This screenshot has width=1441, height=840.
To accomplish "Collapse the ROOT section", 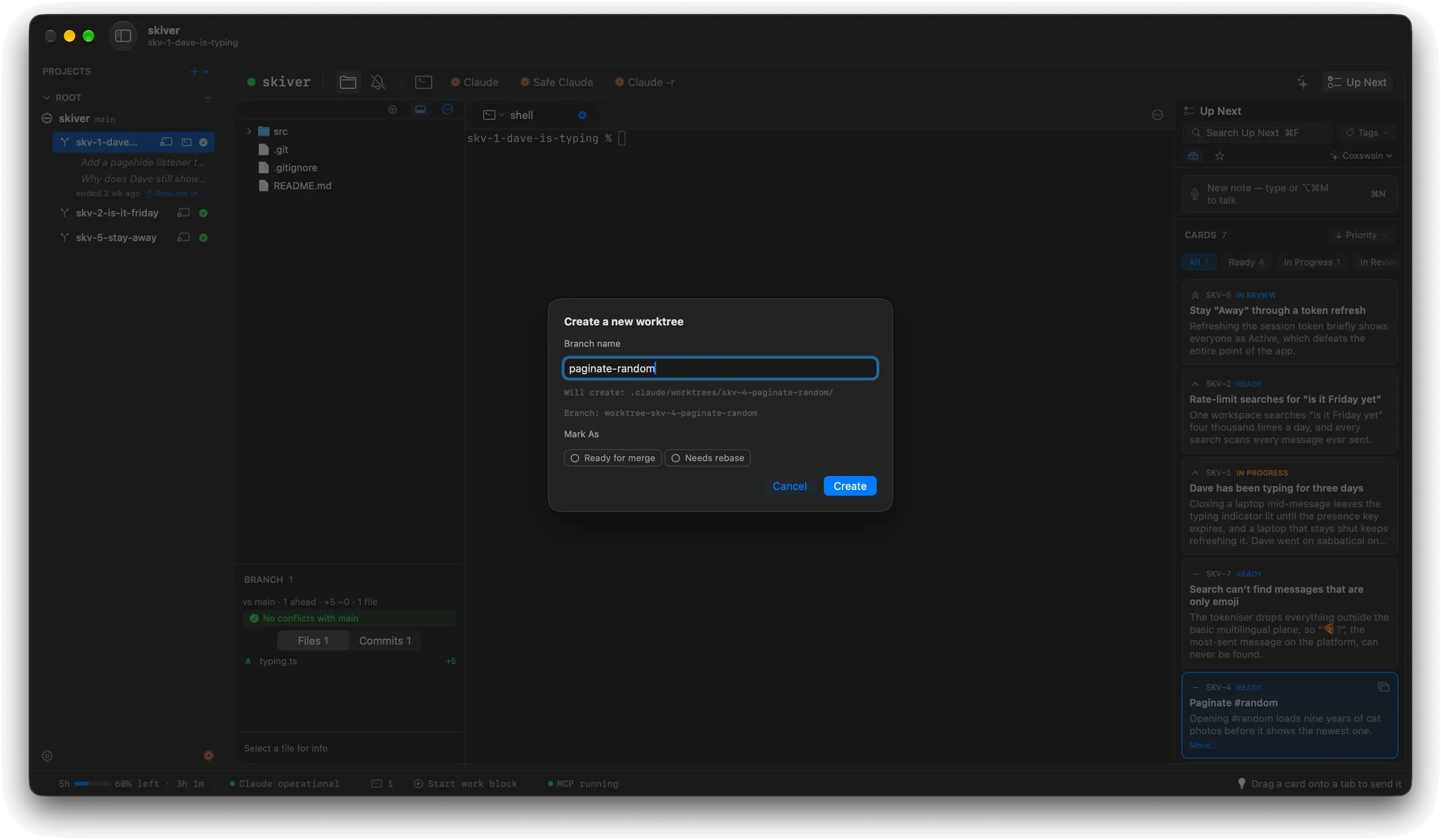I will tap(46, 98).
